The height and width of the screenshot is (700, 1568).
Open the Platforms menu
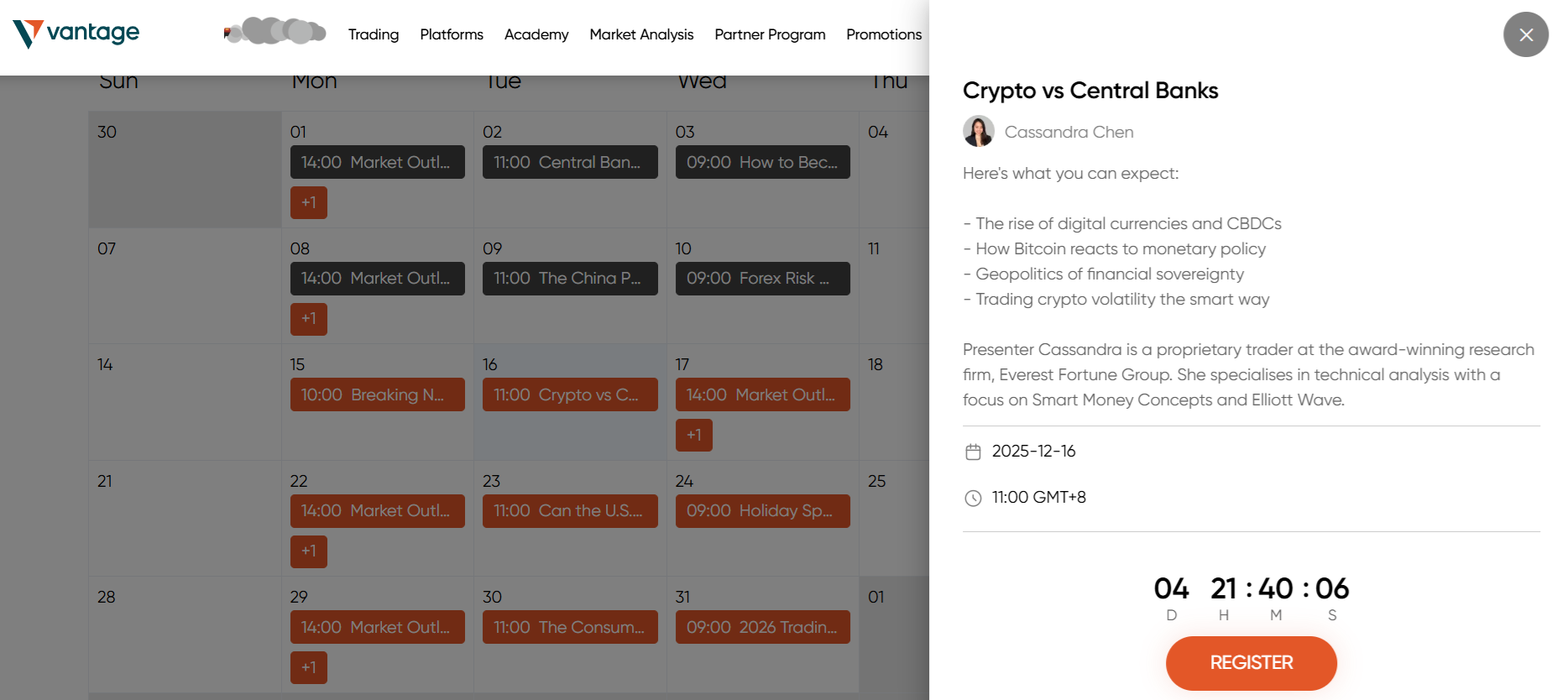452,34
